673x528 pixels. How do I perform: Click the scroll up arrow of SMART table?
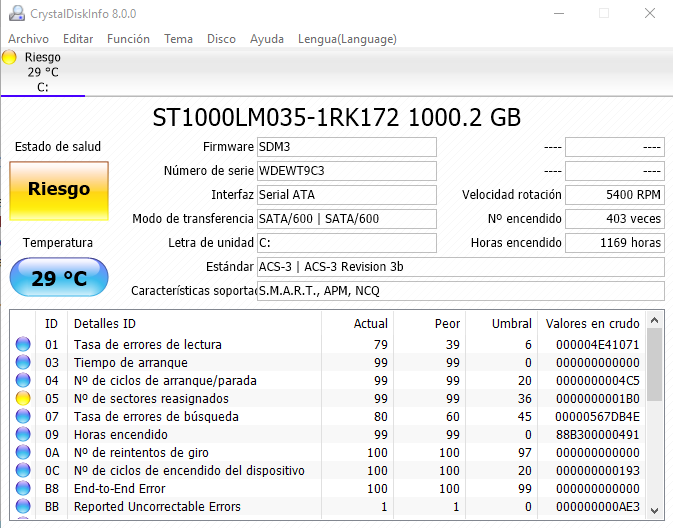coord(655,320)
